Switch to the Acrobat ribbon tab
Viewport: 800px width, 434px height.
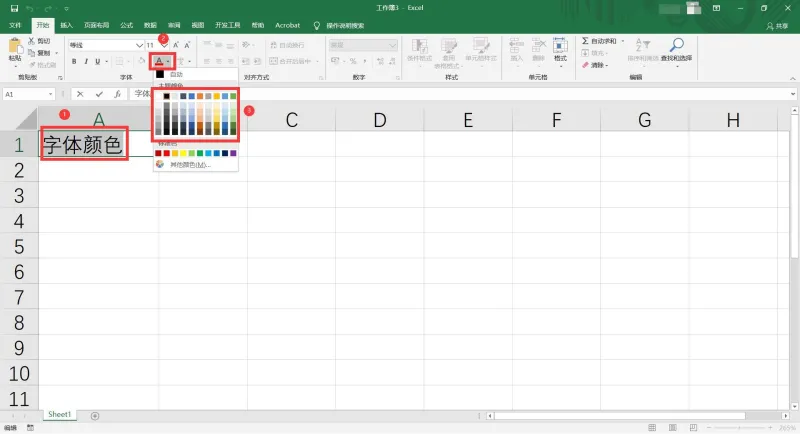(x=287, y=25)
